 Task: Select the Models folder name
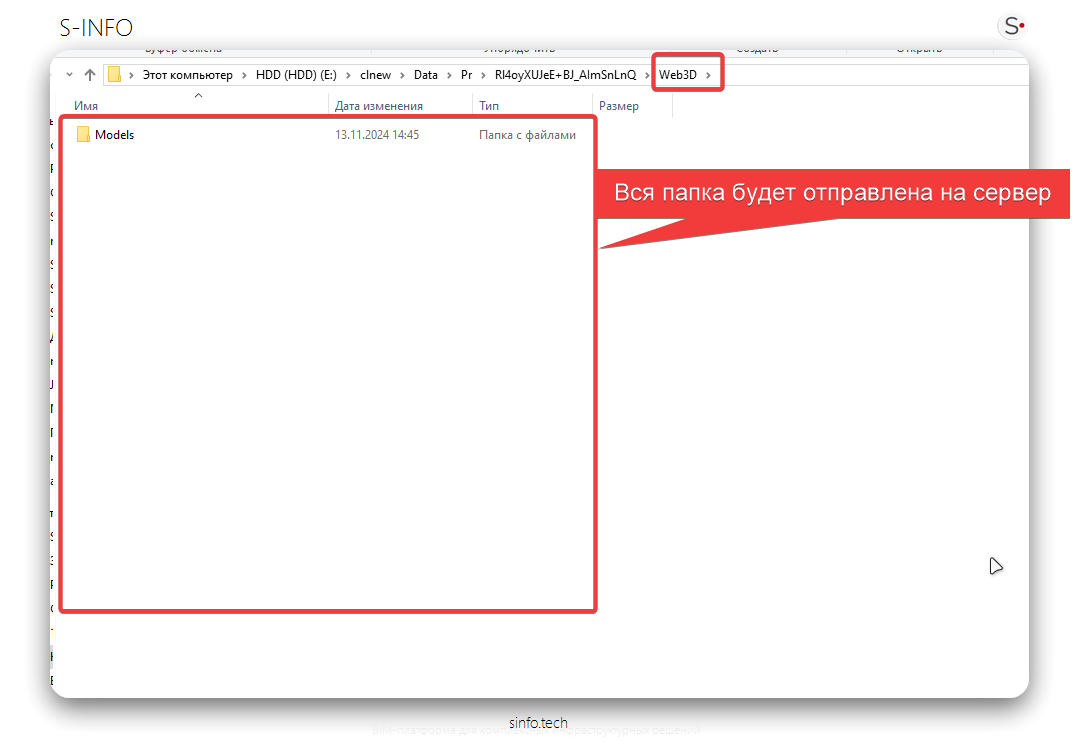point(114,135)
